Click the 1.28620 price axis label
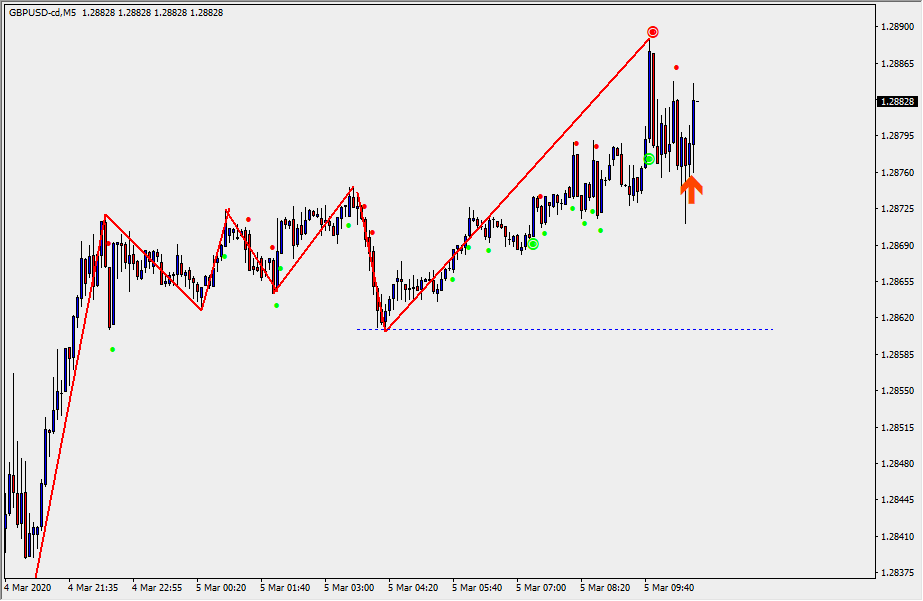 tap(897, 318)
